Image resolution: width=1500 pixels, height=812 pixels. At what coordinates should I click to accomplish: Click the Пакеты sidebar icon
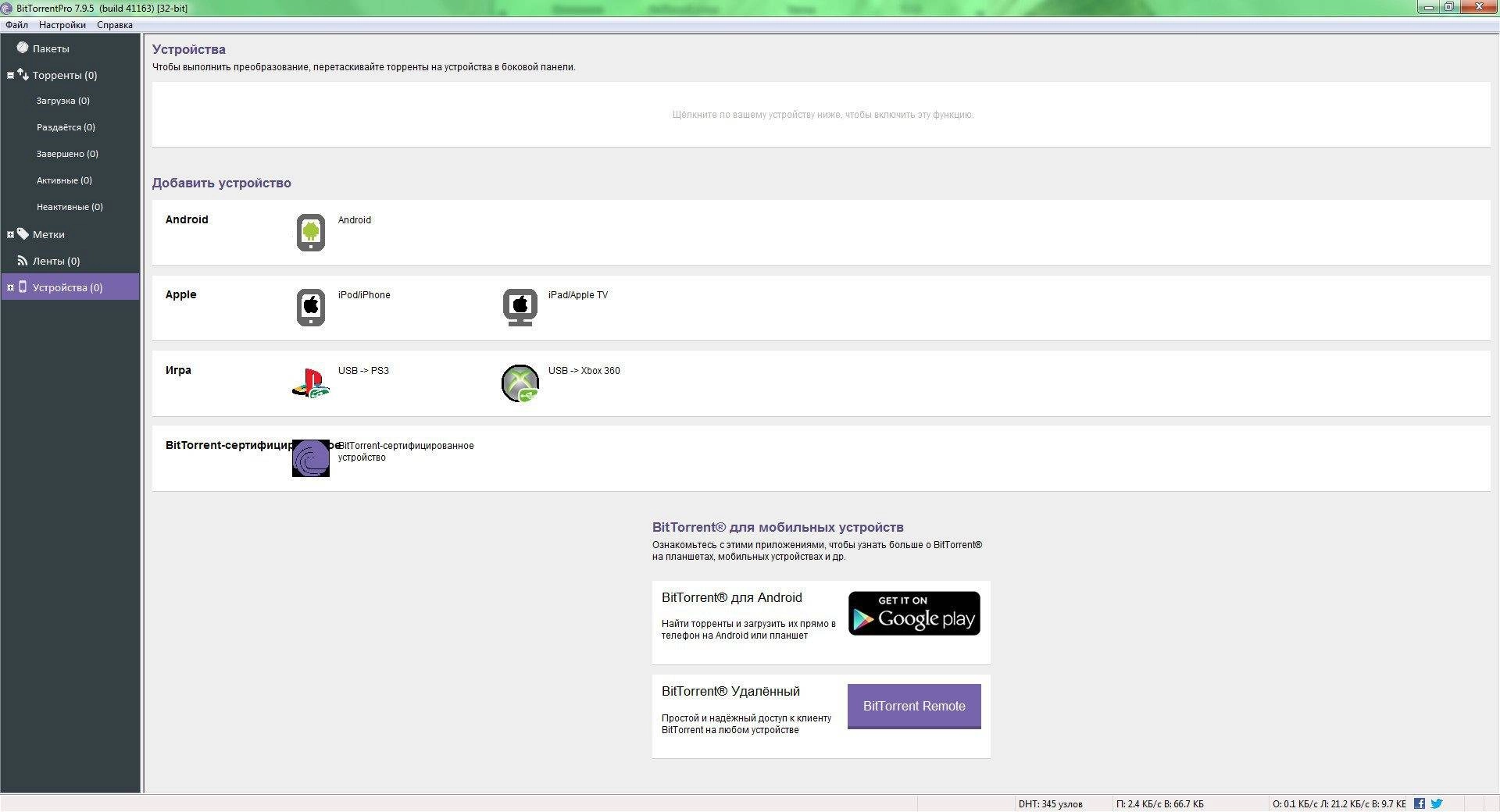pos(23,48)
